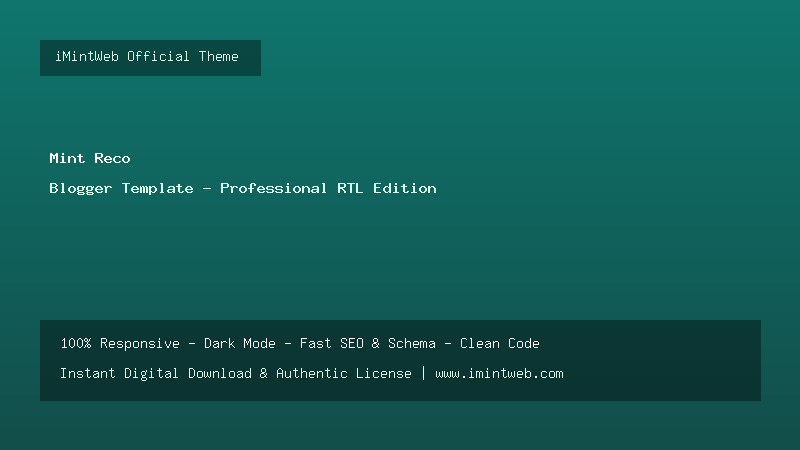Click the word Schema in features bar
Viewport: 800px width, 450px height.
pyautogui.click(x=412, y=343)
